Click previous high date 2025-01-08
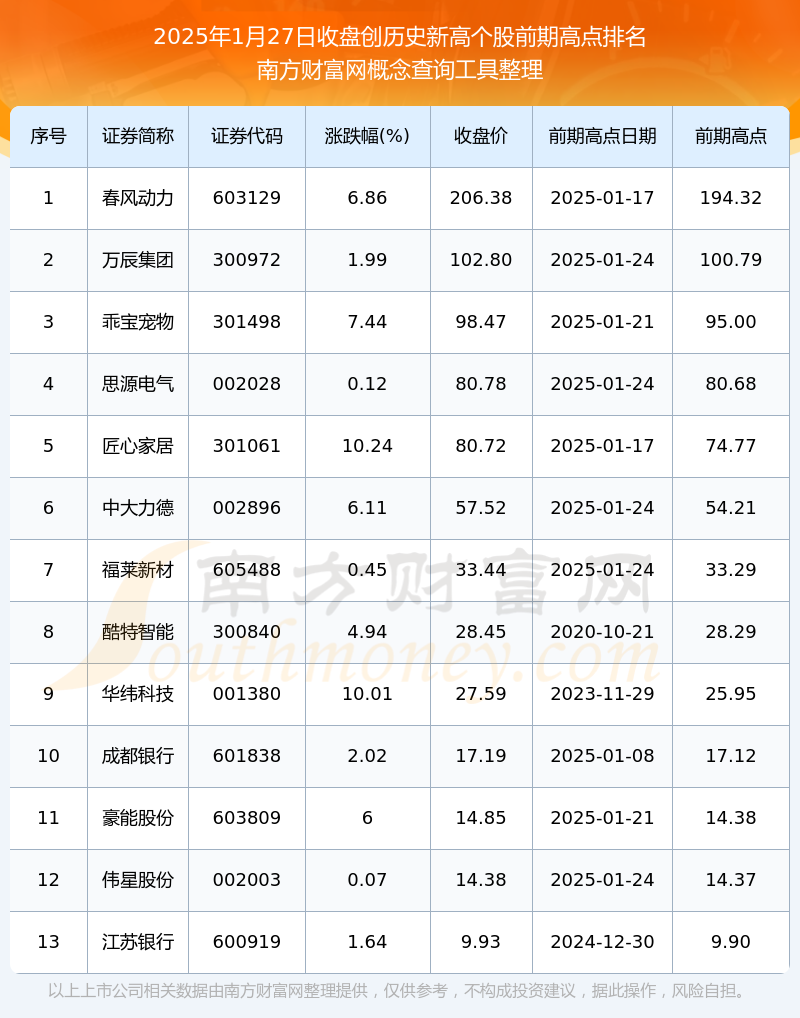This screenshot has width=800, height=1018. [x=603, y=756]
